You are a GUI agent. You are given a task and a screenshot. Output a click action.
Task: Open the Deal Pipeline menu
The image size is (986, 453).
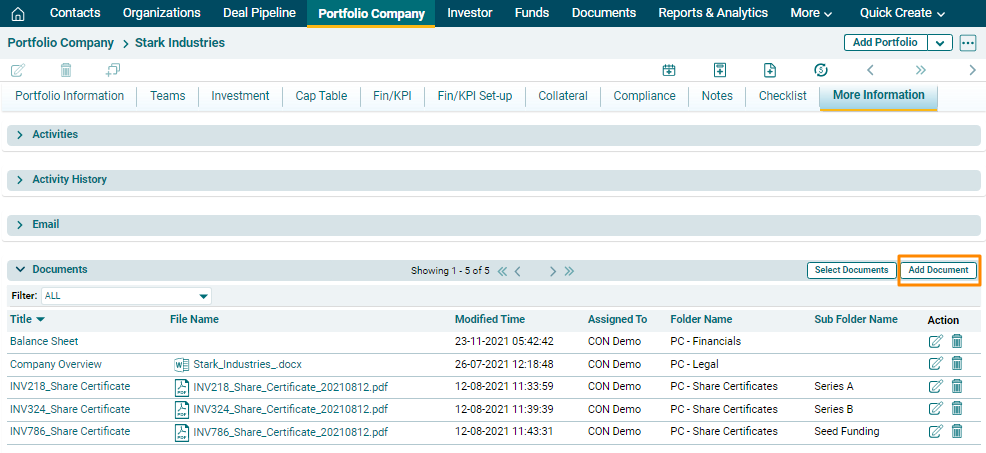pyautogui.click(x=259, y=13)
